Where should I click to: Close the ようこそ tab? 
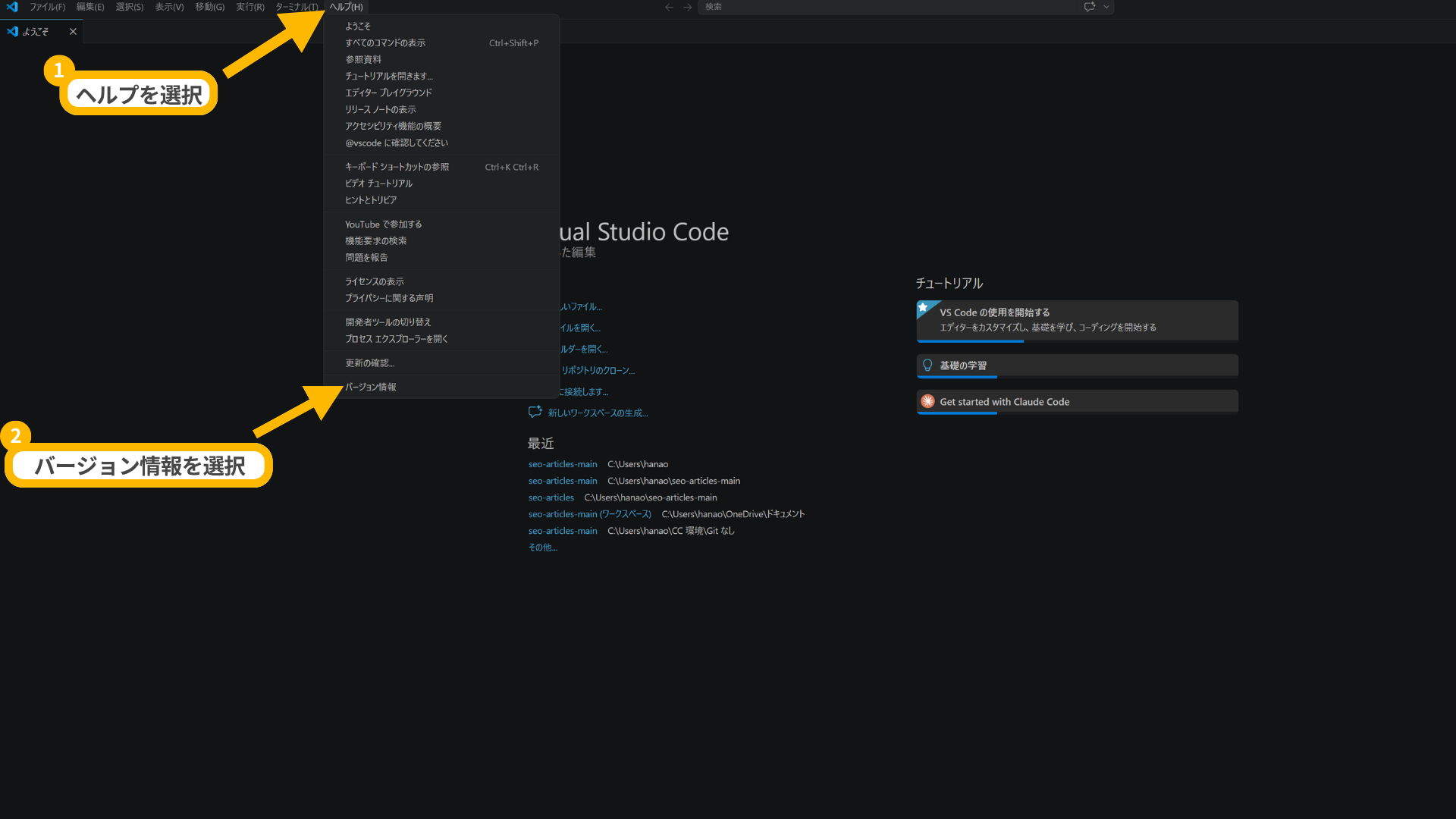(73, 31)
